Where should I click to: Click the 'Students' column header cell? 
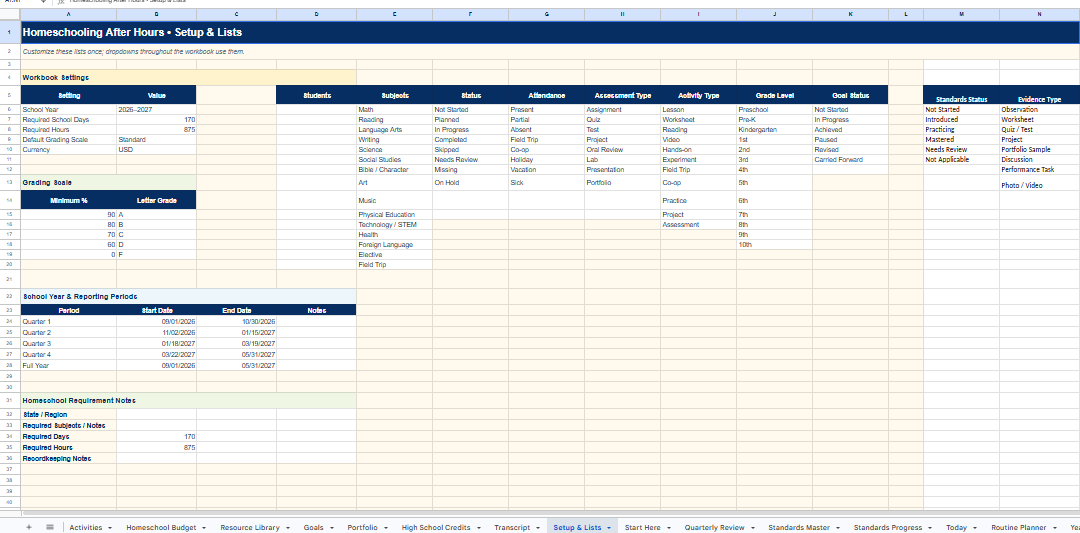coord(317,95)
